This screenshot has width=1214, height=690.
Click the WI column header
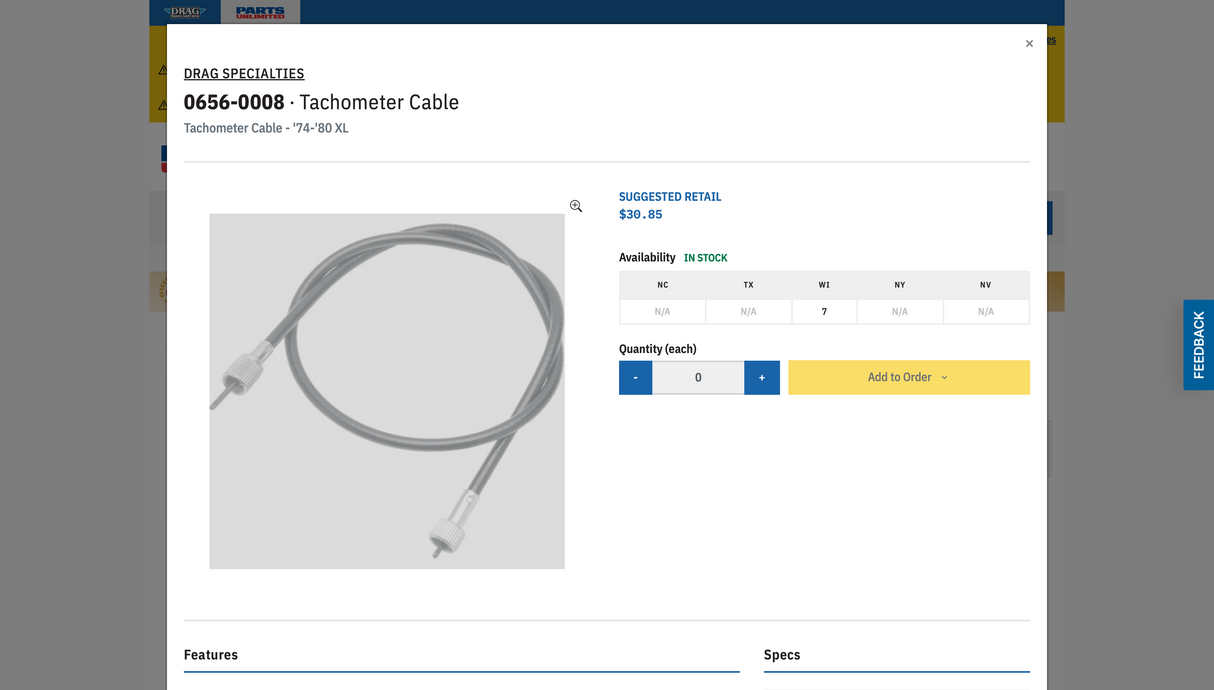pos(824,285)
